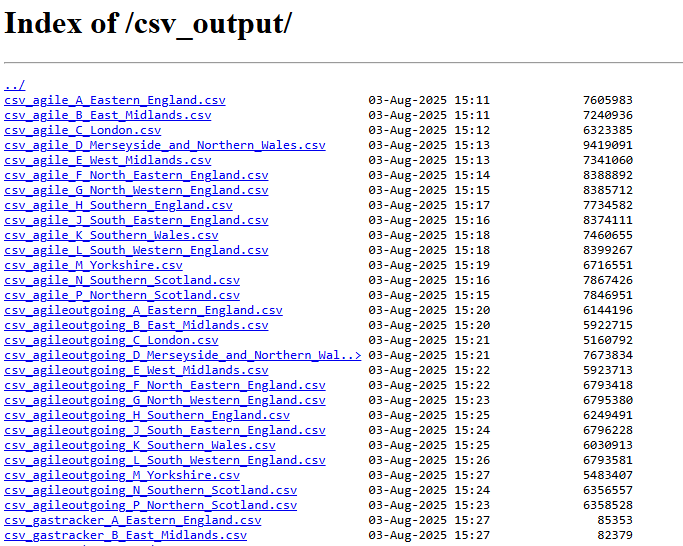Open csv_agileoutgoing_J_South_Eastern_England.csv
Image resolution: width=683 pixels, height=546 pixels.
click(165, 431)
